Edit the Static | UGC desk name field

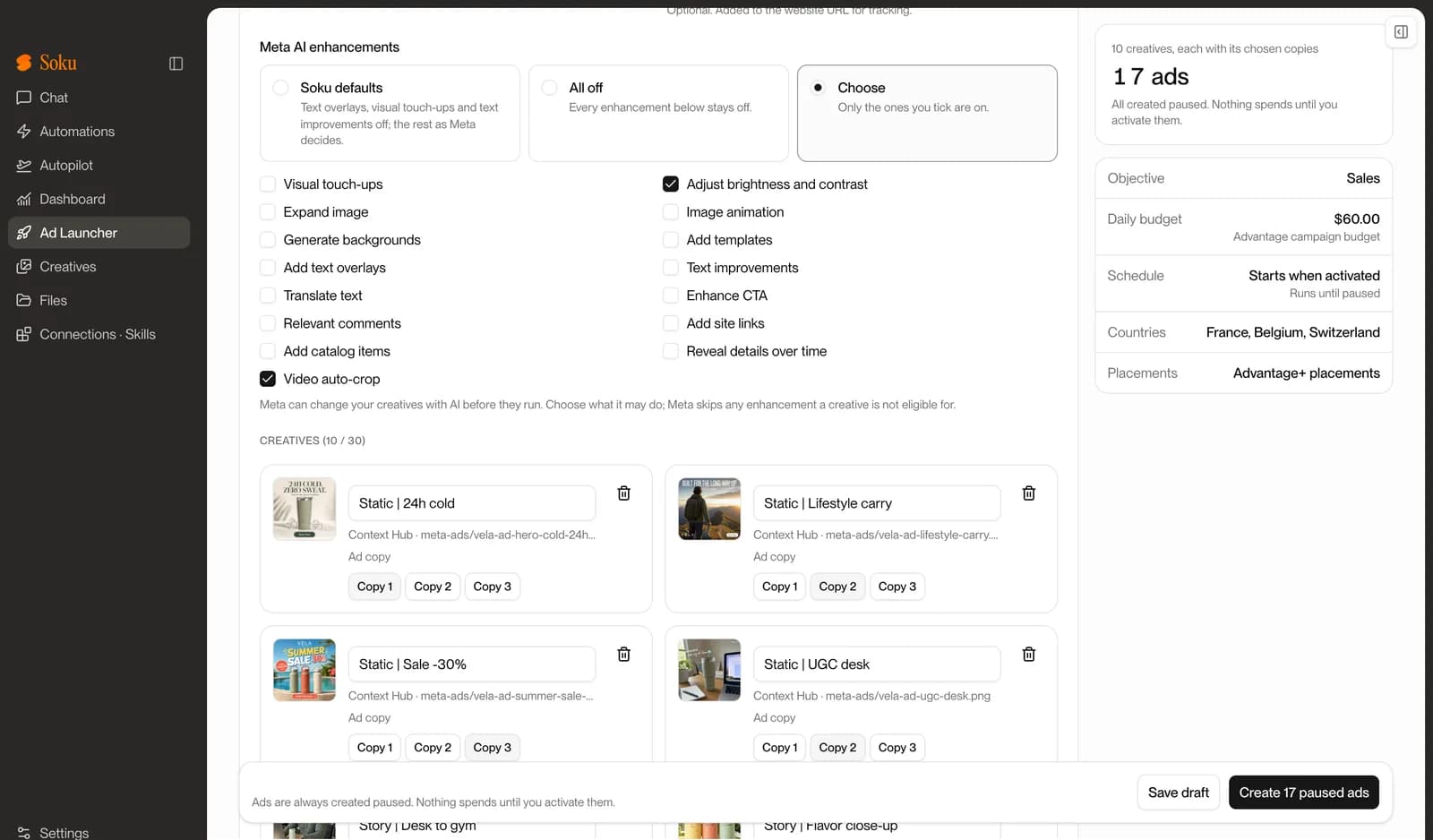[x=877, y=664]
